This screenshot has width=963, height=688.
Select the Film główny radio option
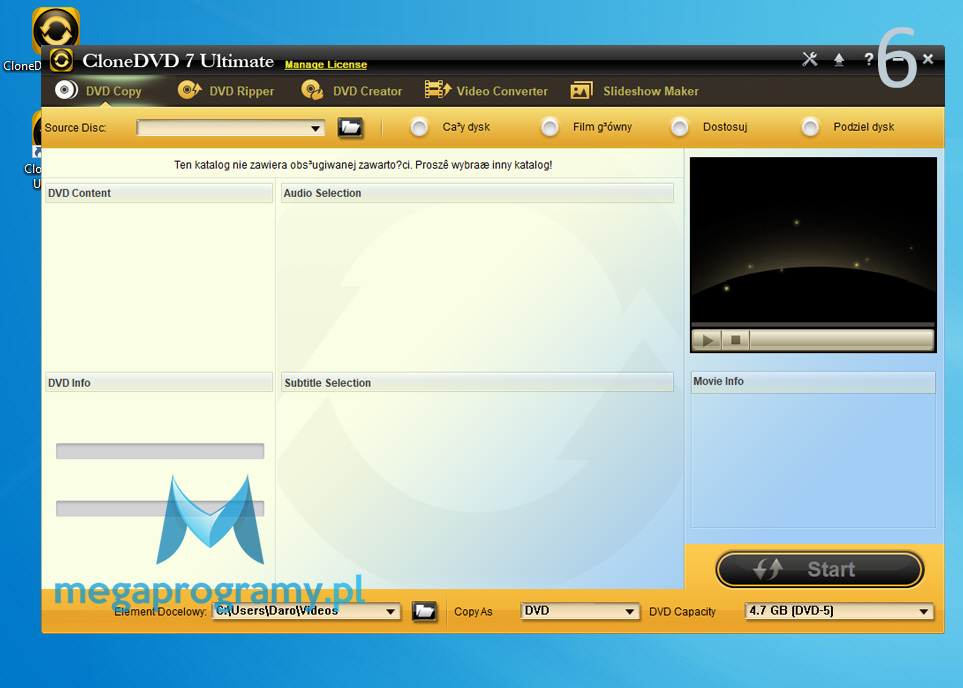550,127
